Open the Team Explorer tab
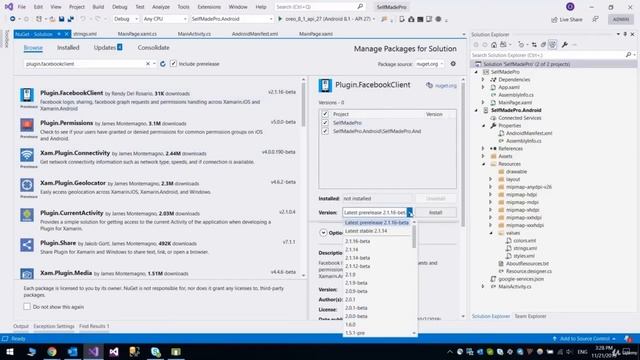 [530, 316]
